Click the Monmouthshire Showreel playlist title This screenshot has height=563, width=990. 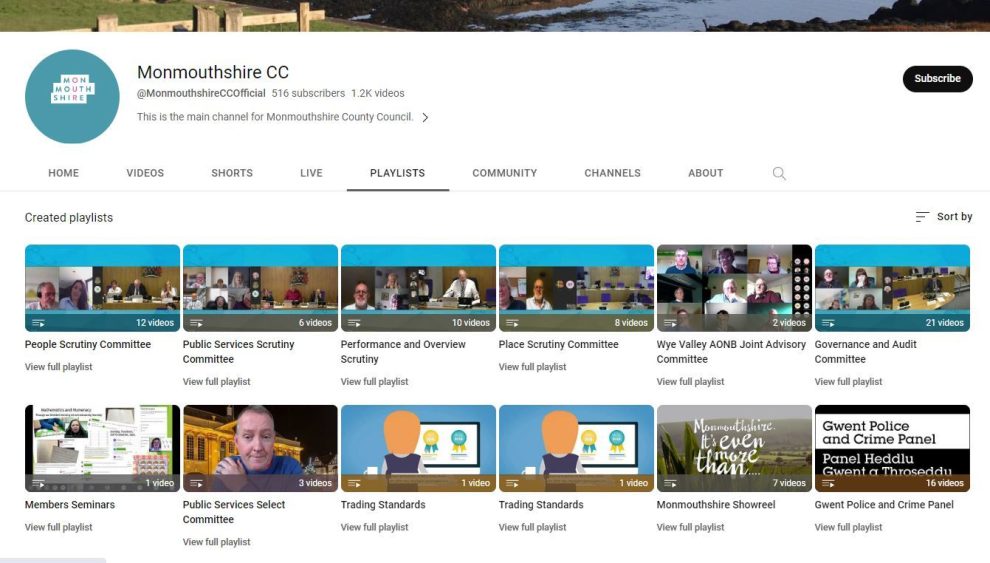[715, 505]
